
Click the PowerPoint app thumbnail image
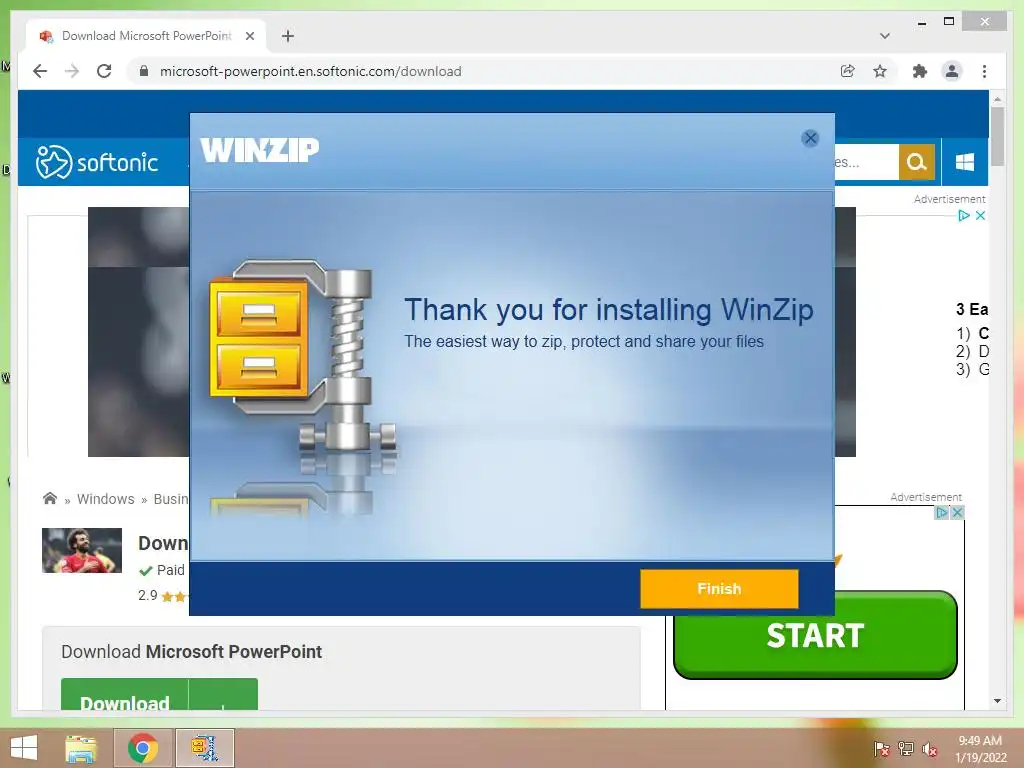[x=82, y=551]
